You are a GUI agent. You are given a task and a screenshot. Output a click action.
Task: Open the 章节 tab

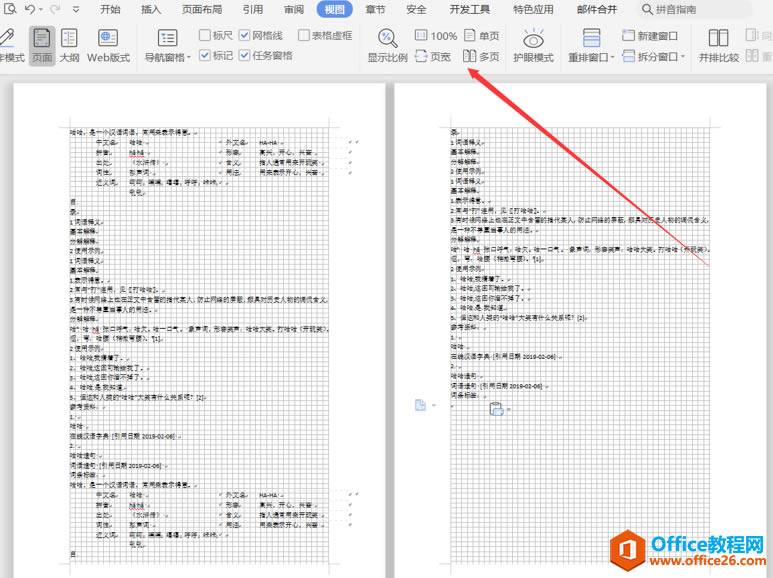point(376,9)
